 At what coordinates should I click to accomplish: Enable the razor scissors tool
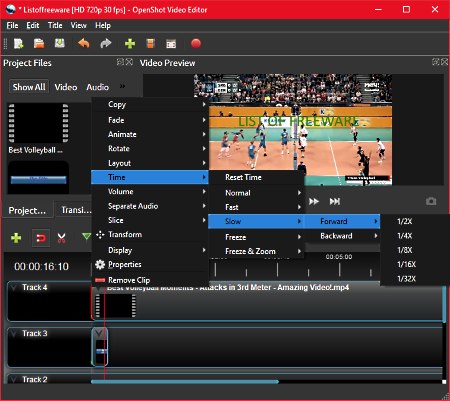[61, 238]
